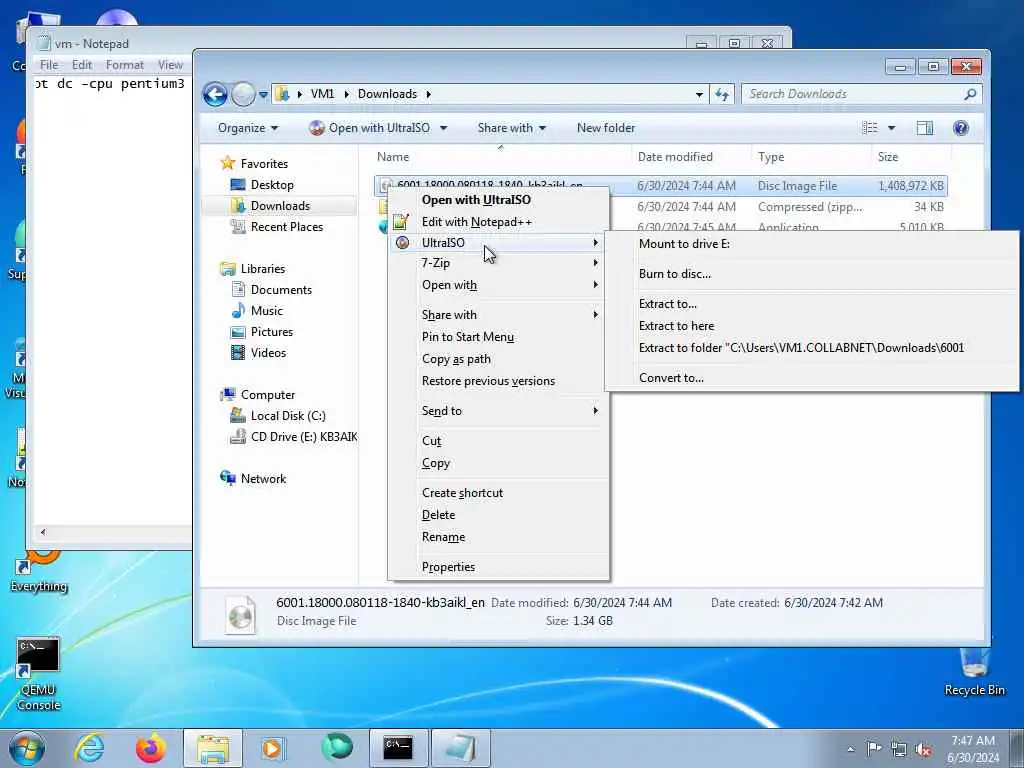
Task: Sort files by the Size column header
Action: point(910,157)
